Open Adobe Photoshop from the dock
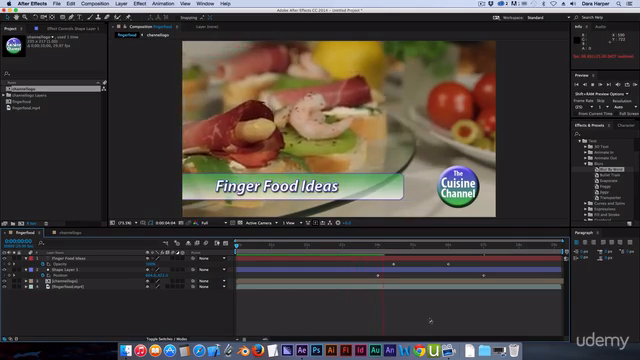 tap(316, 350)
